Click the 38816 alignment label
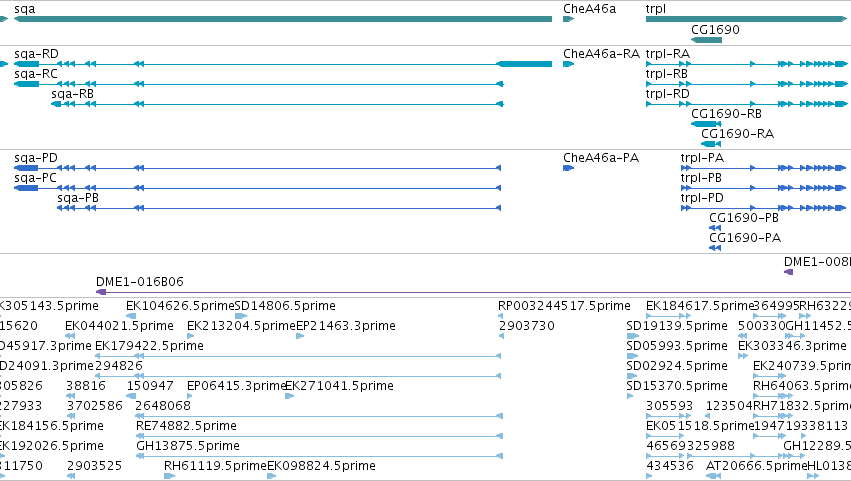Screen dimensions: 851x481 86,386
